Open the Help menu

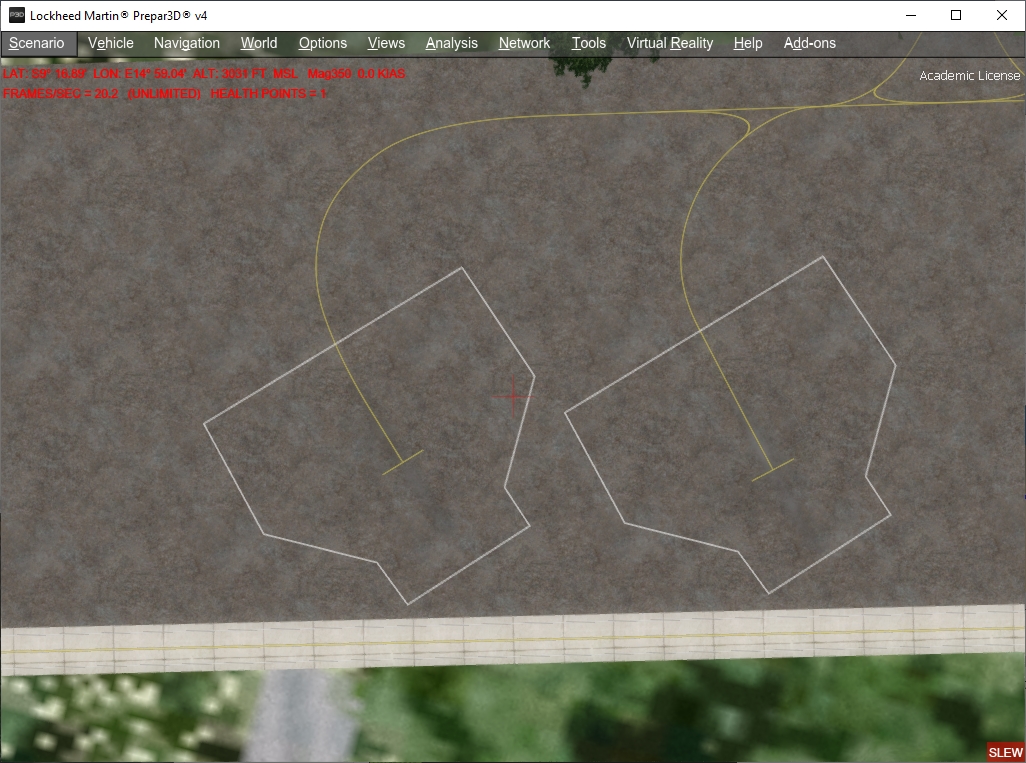click(747, 43)
